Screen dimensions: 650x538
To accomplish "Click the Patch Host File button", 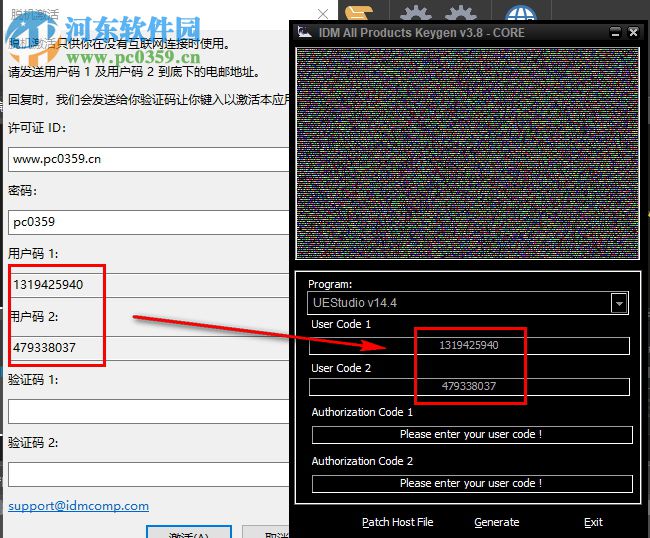I will (397, 522).
